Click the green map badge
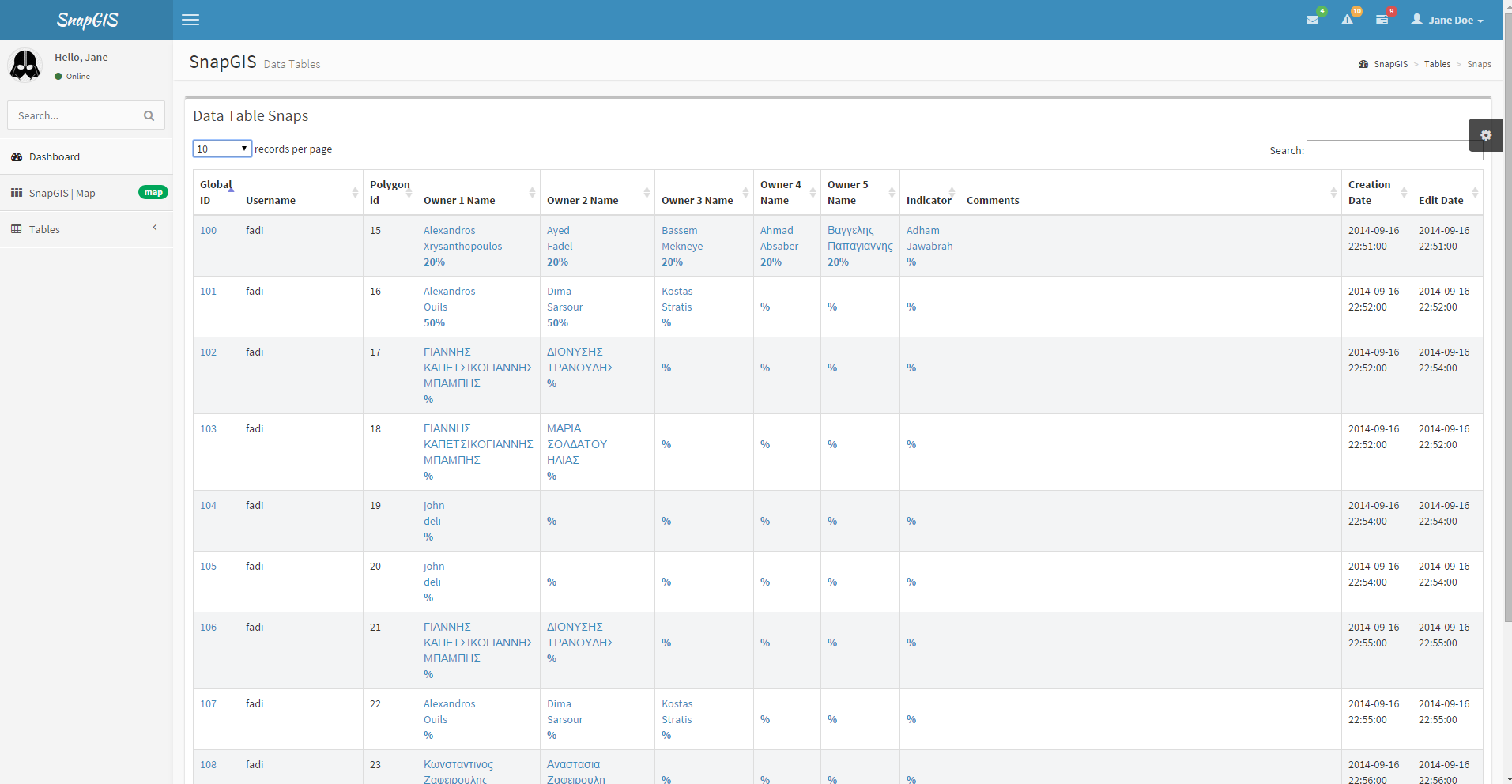1512x784 pixels. (x=153, y=192)
